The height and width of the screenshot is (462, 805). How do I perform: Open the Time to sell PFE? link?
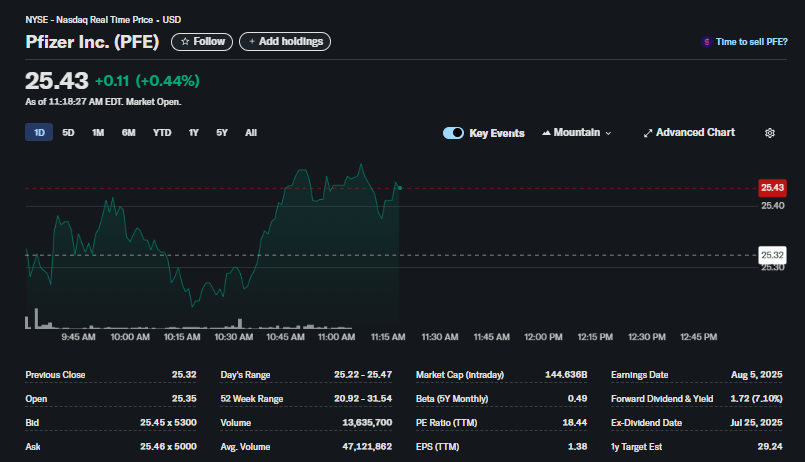point(751,42)
